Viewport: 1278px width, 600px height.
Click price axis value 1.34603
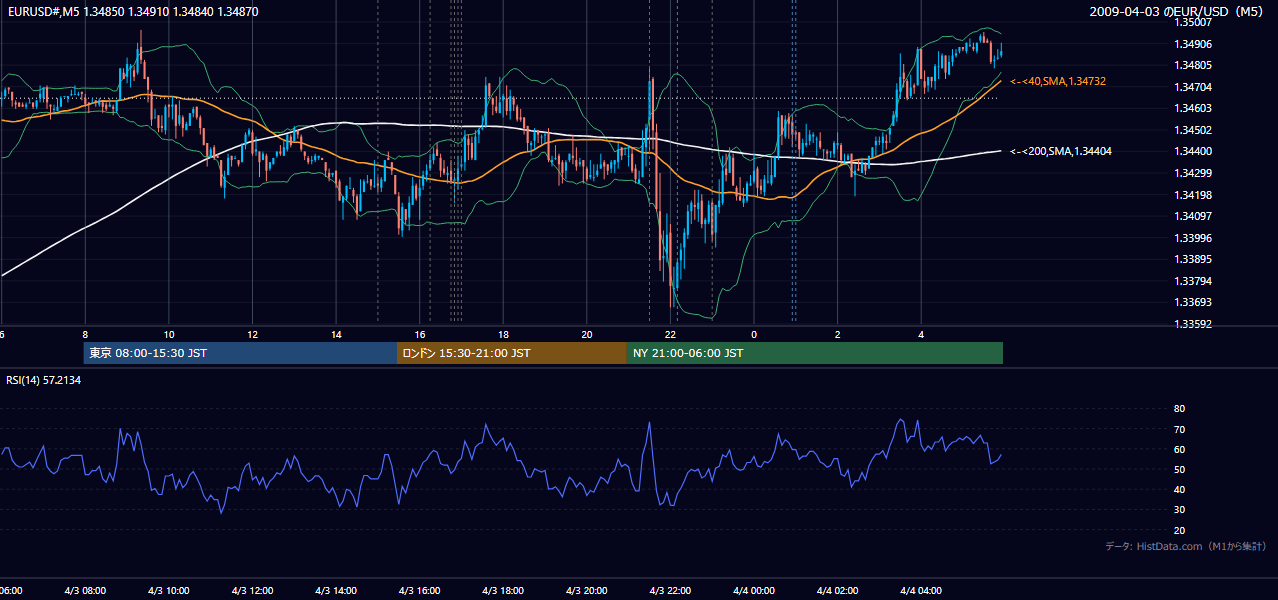1193,108
